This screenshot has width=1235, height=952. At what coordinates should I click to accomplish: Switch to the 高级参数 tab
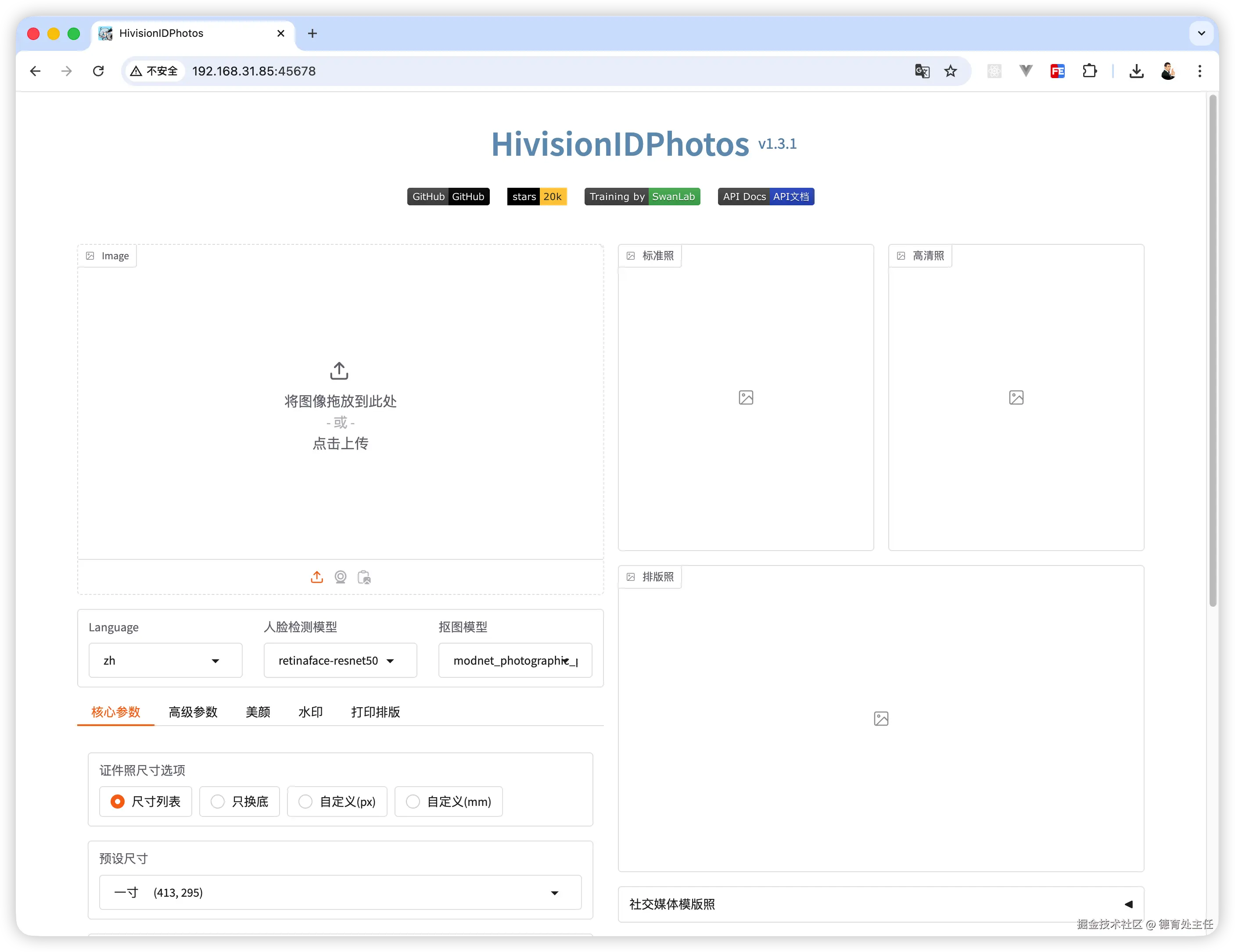tap(193, 712)
